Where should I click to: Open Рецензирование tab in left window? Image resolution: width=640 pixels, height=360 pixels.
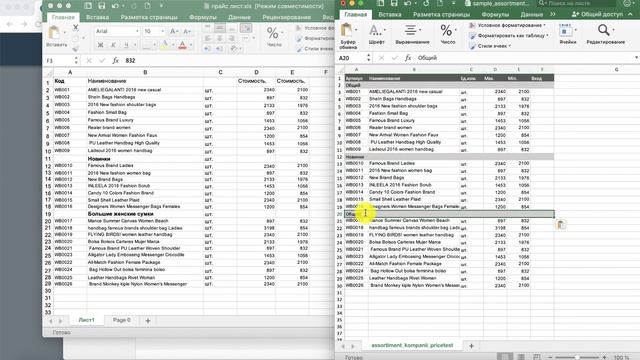(x=287, y=17)
